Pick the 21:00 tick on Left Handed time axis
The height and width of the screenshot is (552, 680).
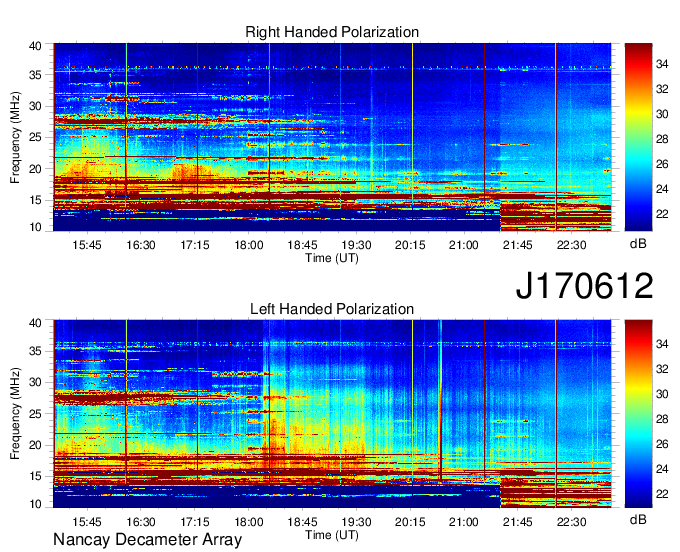[x=464, y=522]
